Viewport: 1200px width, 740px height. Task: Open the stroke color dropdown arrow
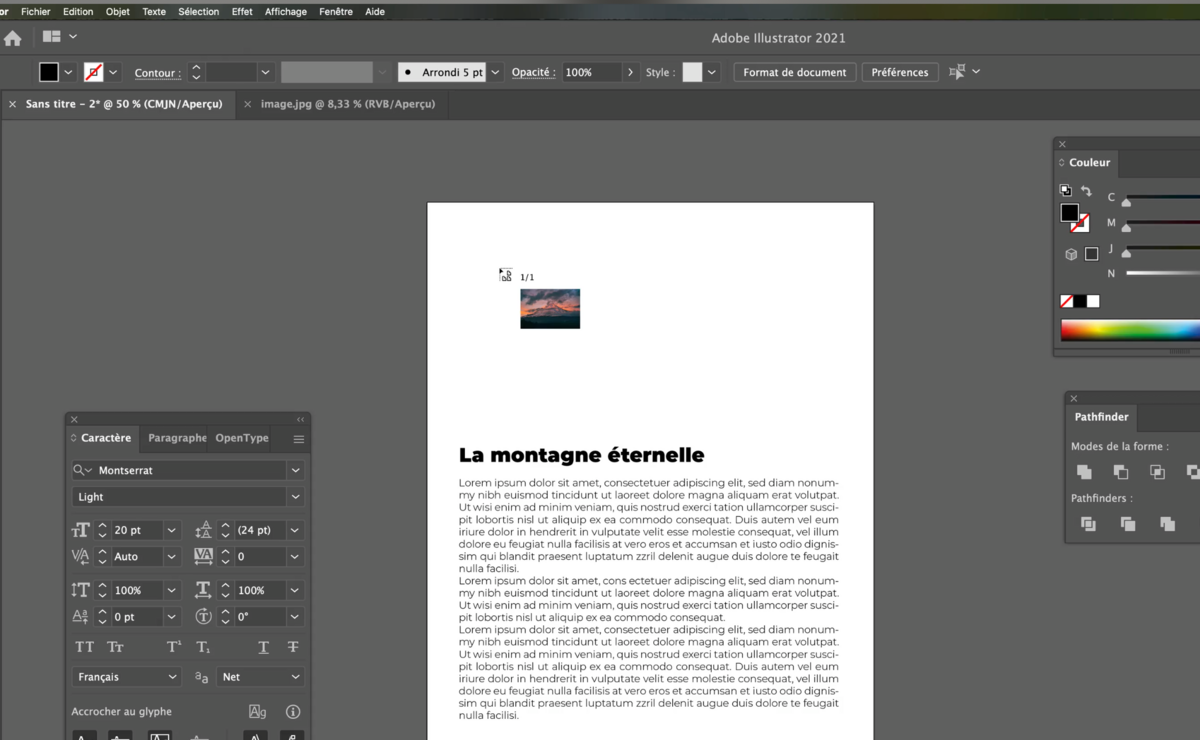[113, 72]
